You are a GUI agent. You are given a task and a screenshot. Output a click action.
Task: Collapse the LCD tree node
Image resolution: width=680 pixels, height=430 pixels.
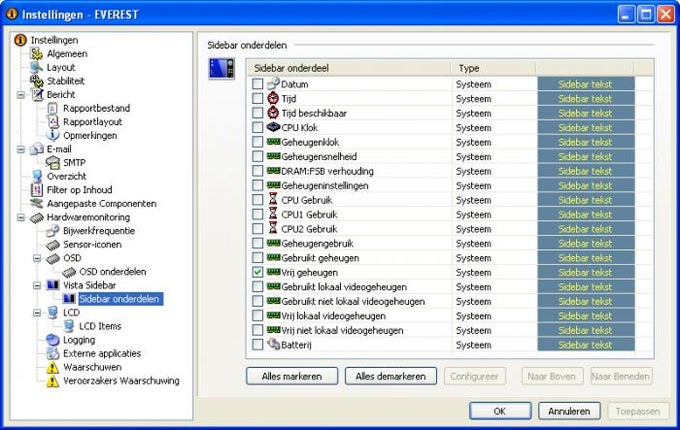click(x=37, y=313)
